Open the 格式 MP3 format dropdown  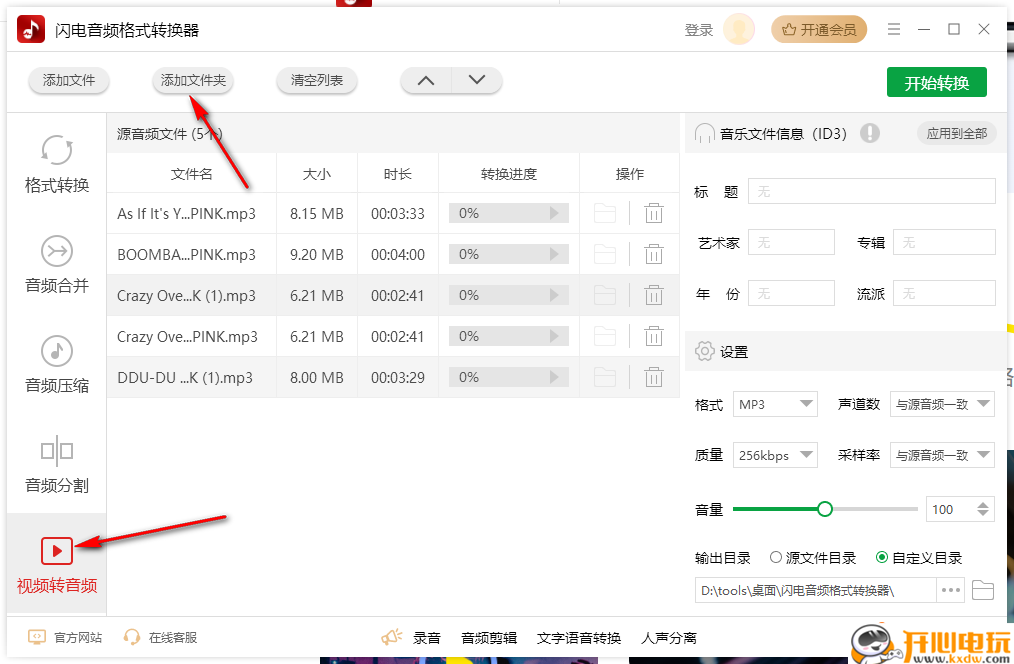click(775, 404)
